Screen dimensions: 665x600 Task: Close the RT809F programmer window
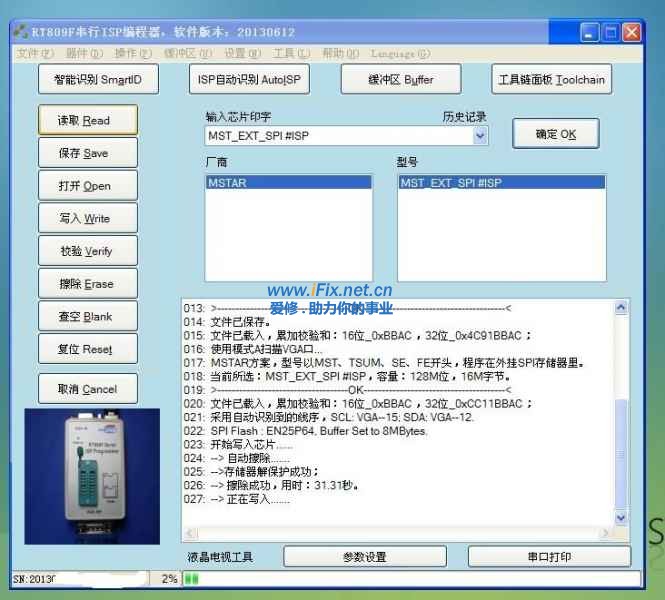632,32
